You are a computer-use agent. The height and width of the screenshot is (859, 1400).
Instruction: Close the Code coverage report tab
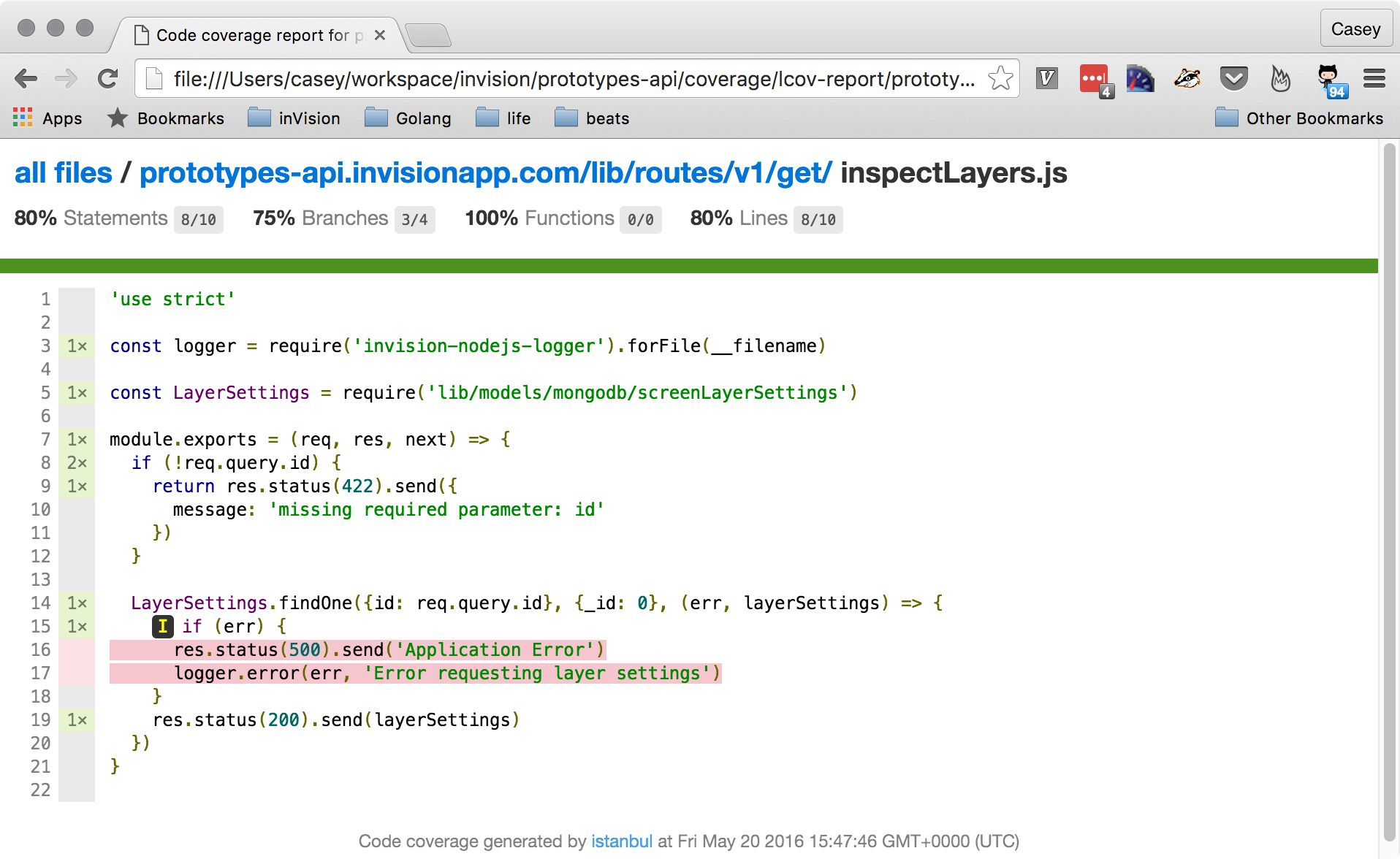[x=380, y=35]
